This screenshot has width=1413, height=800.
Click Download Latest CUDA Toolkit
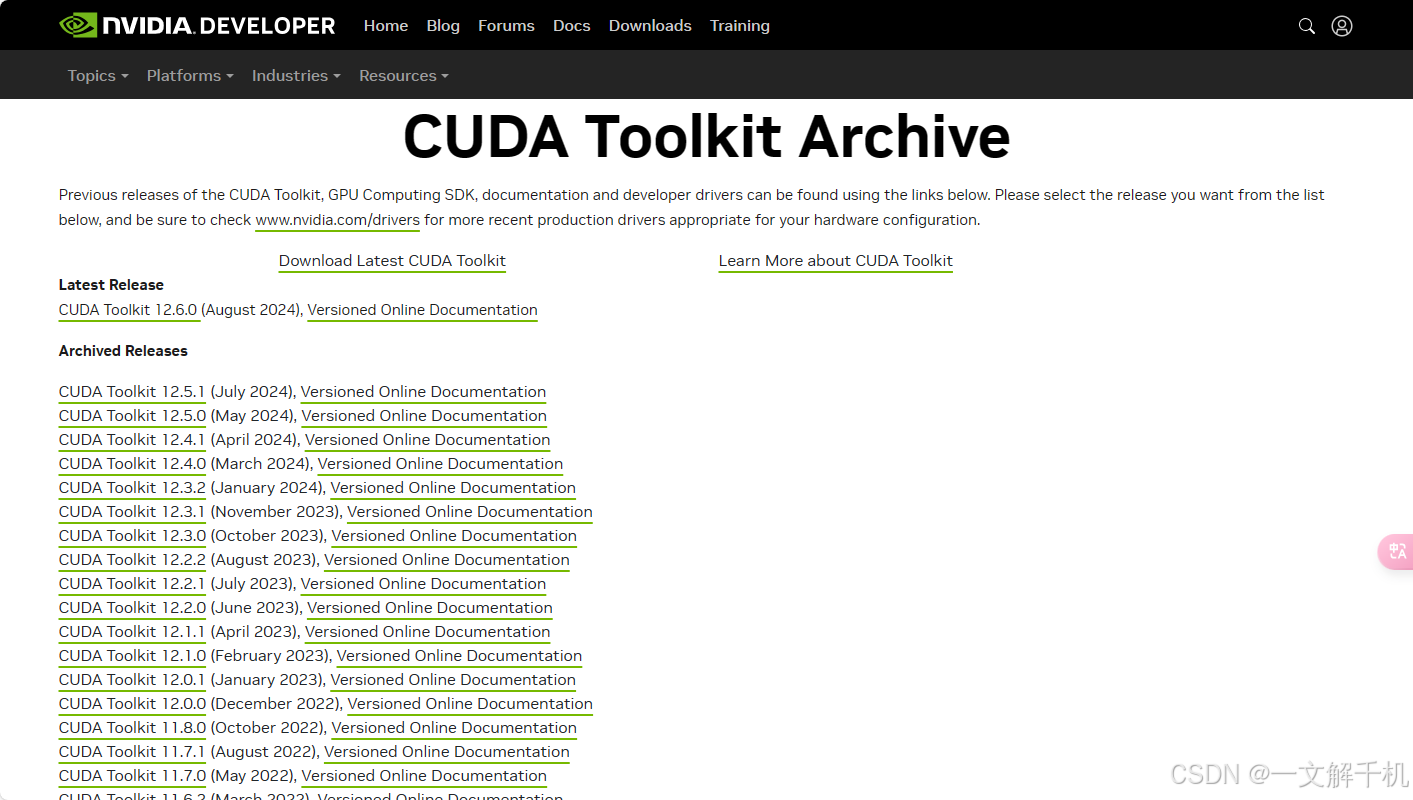392,260
